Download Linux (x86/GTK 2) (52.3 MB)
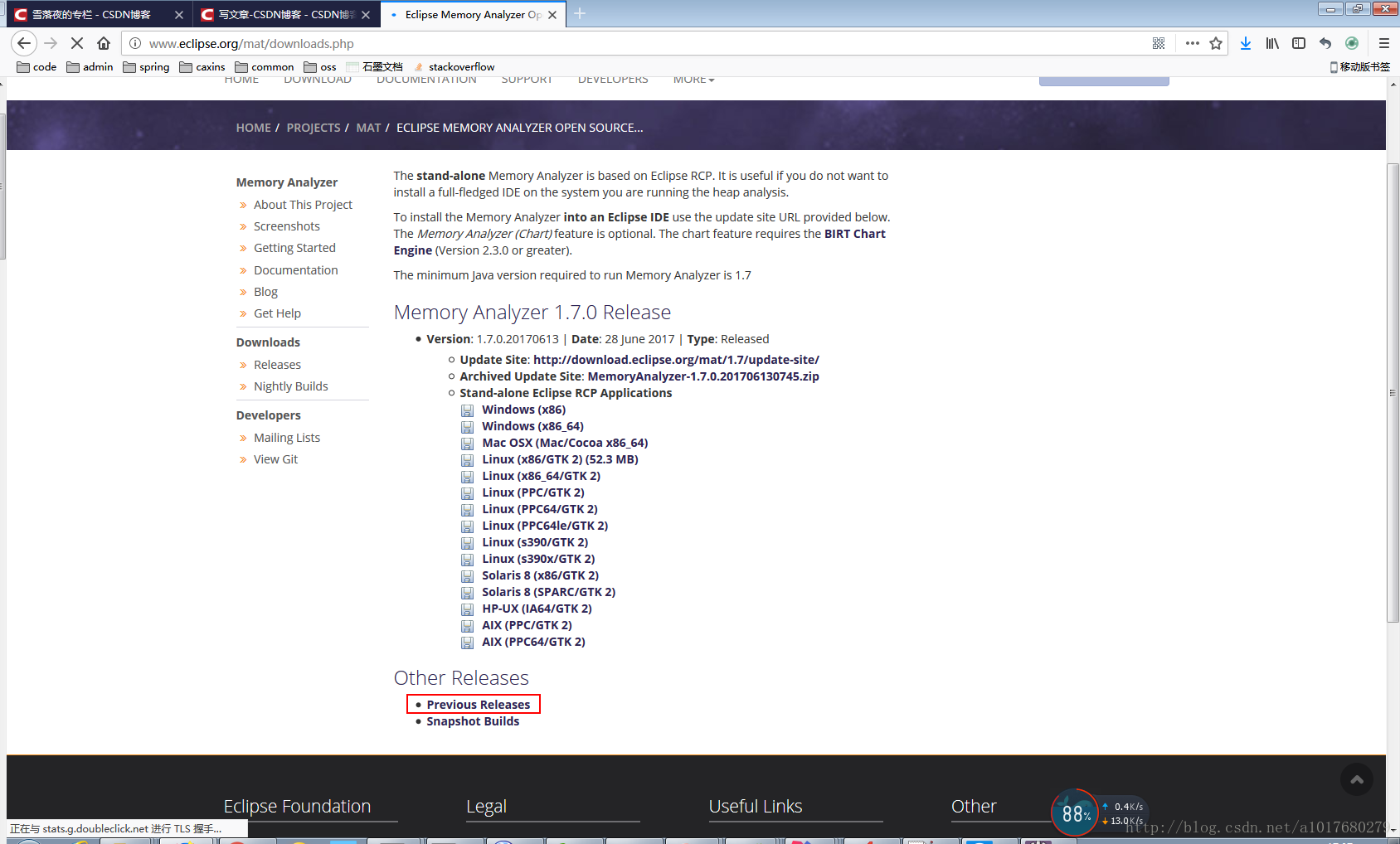Viewport: 1400px width, 844px height. click(x=560, y=459)
